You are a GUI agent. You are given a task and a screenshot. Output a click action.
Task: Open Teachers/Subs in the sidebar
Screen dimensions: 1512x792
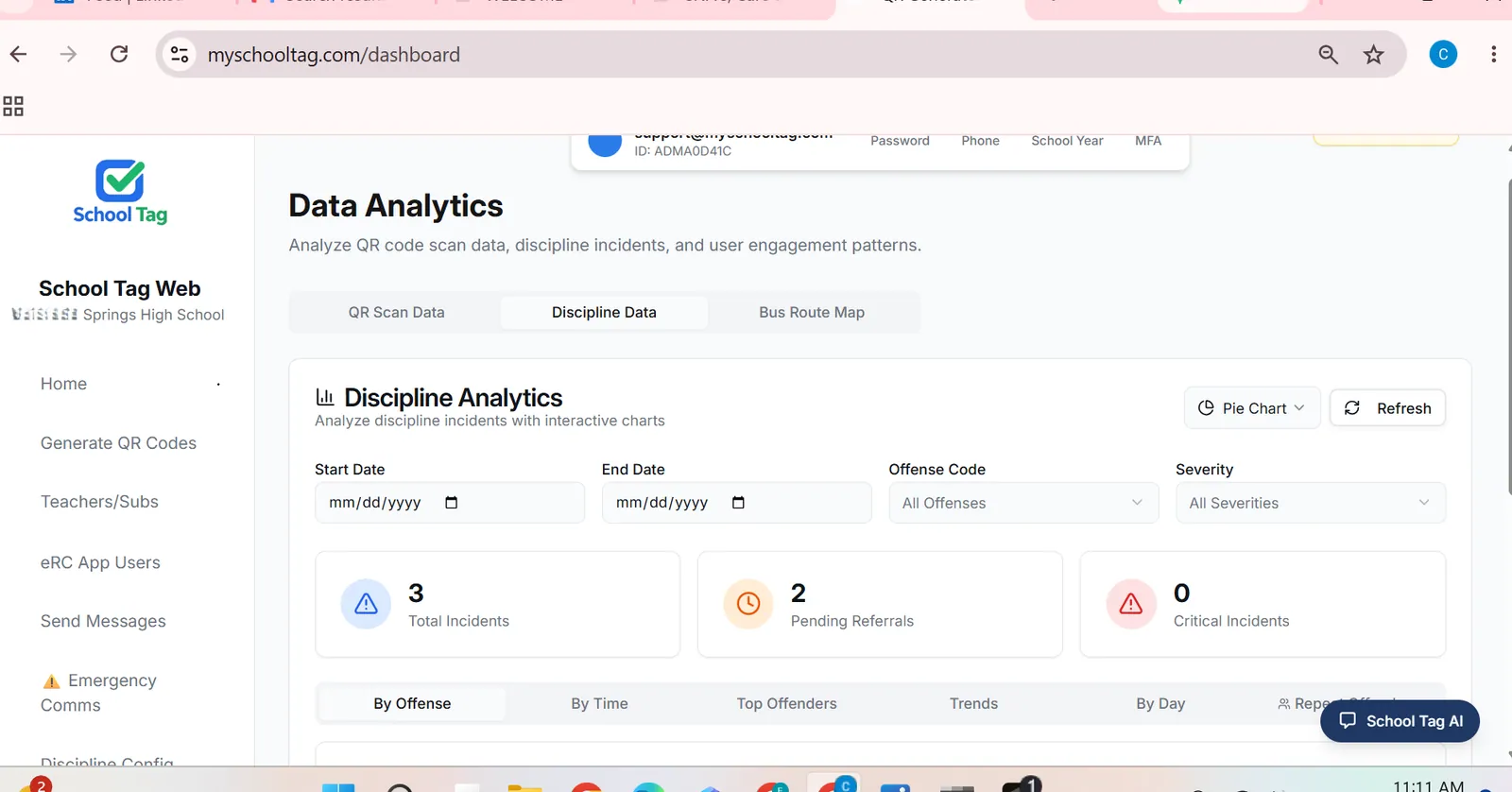point(99,502)
